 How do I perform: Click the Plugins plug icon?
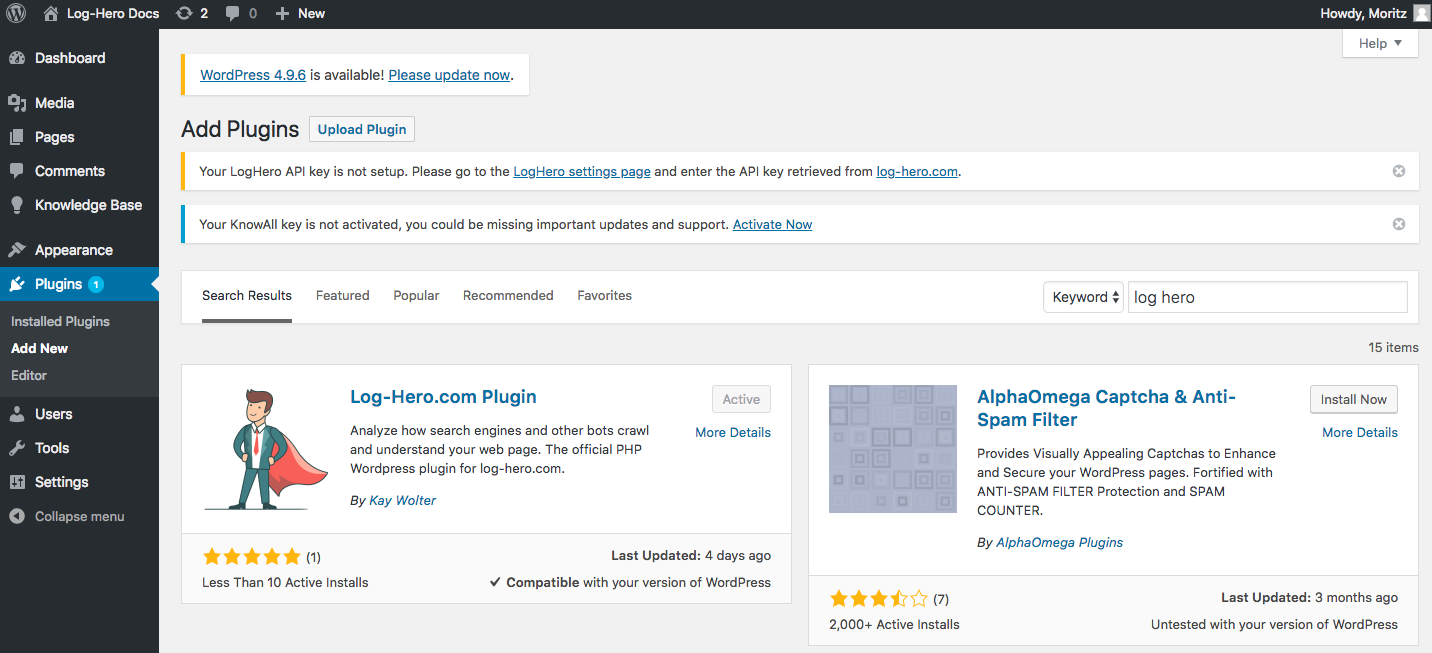pyautogui.click(x=17, y=284)
